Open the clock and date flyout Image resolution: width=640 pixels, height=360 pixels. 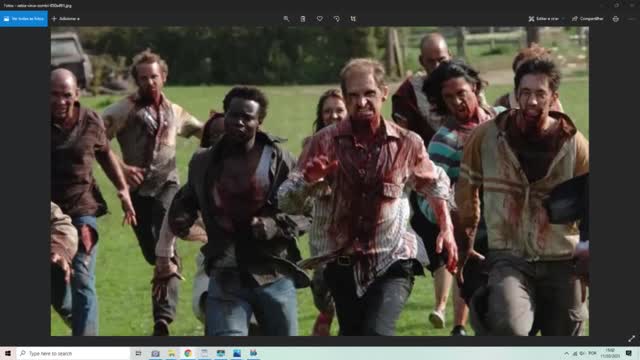(611, 353)
